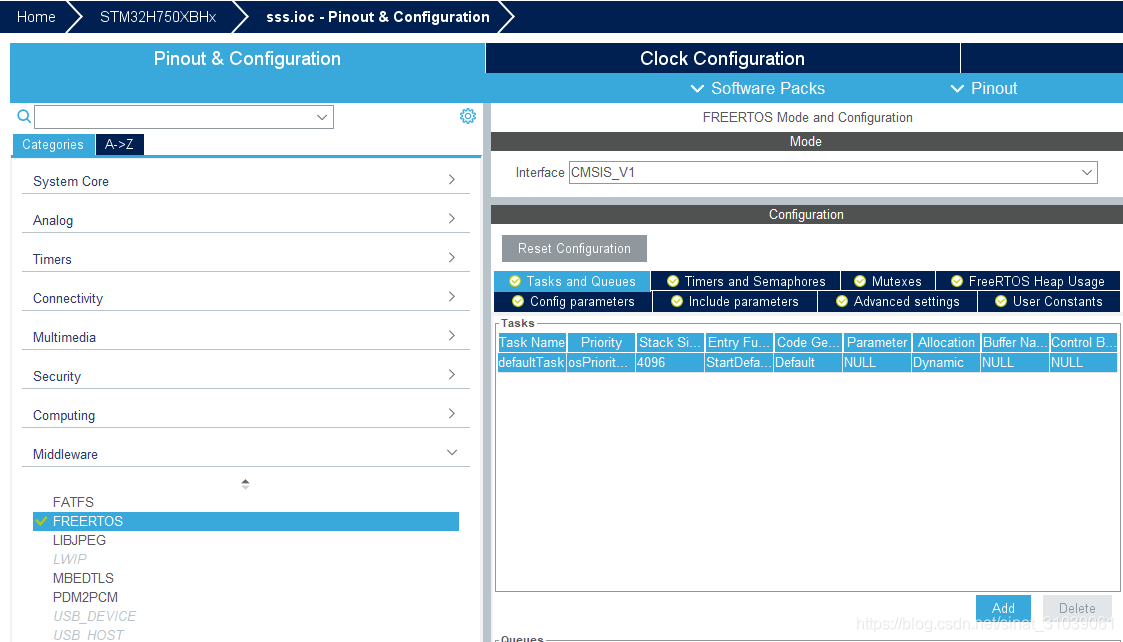Open the Pinout & Configuration main tab
The width and height of the screenshot is (1123, 642).
tap(247, 58)
